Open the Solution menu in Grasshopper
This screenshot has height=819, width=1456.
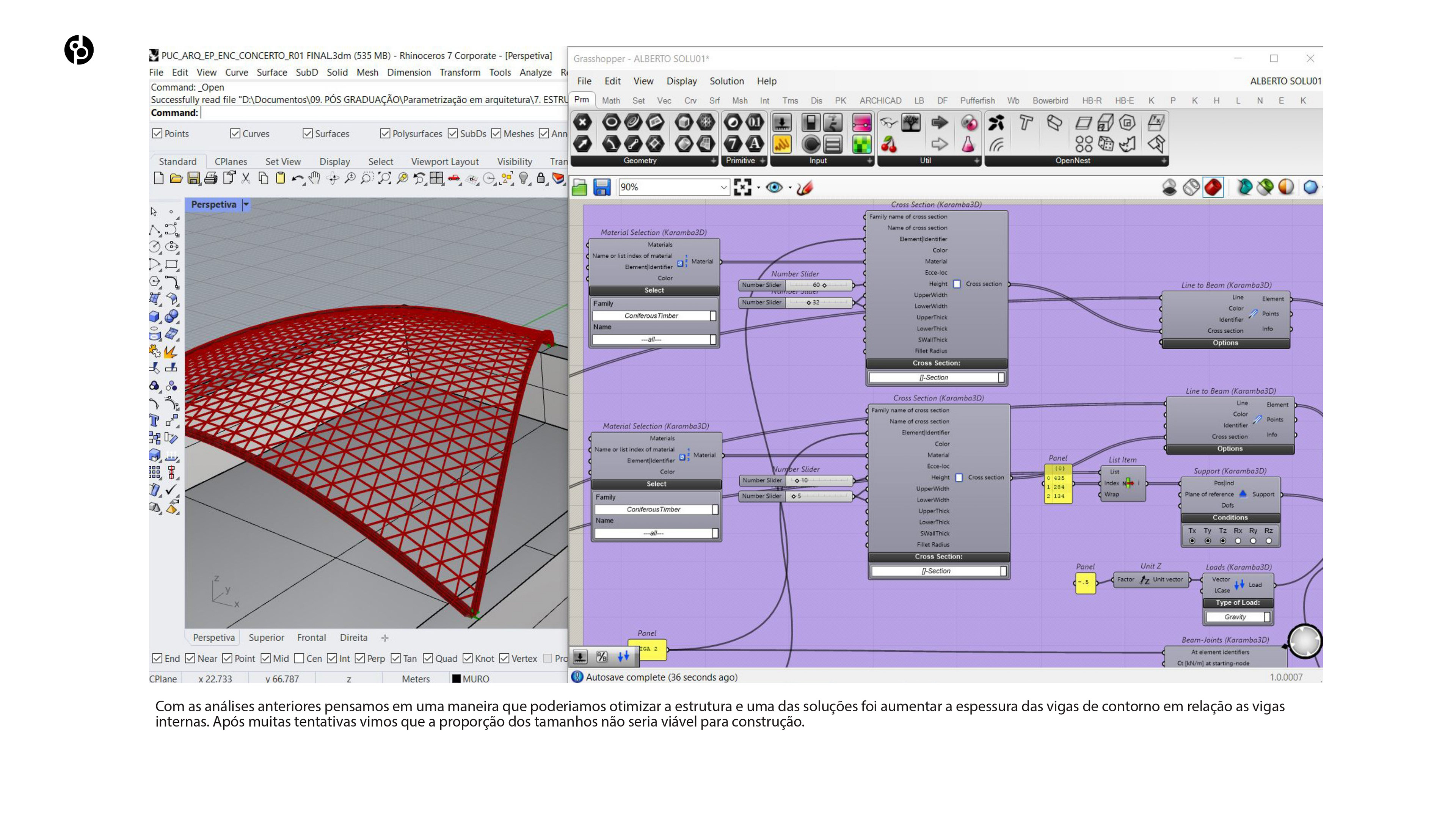tap(726, 81)
